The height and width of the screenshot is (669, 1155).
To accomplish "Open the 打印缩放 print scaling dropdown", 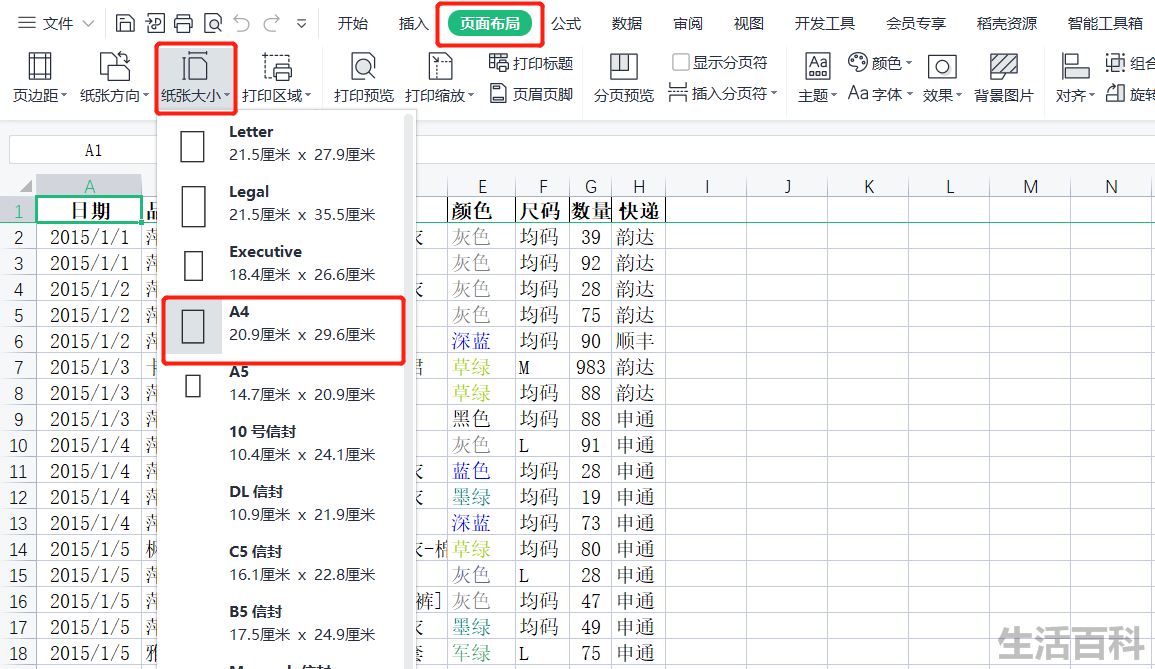I will pos(440,77).
